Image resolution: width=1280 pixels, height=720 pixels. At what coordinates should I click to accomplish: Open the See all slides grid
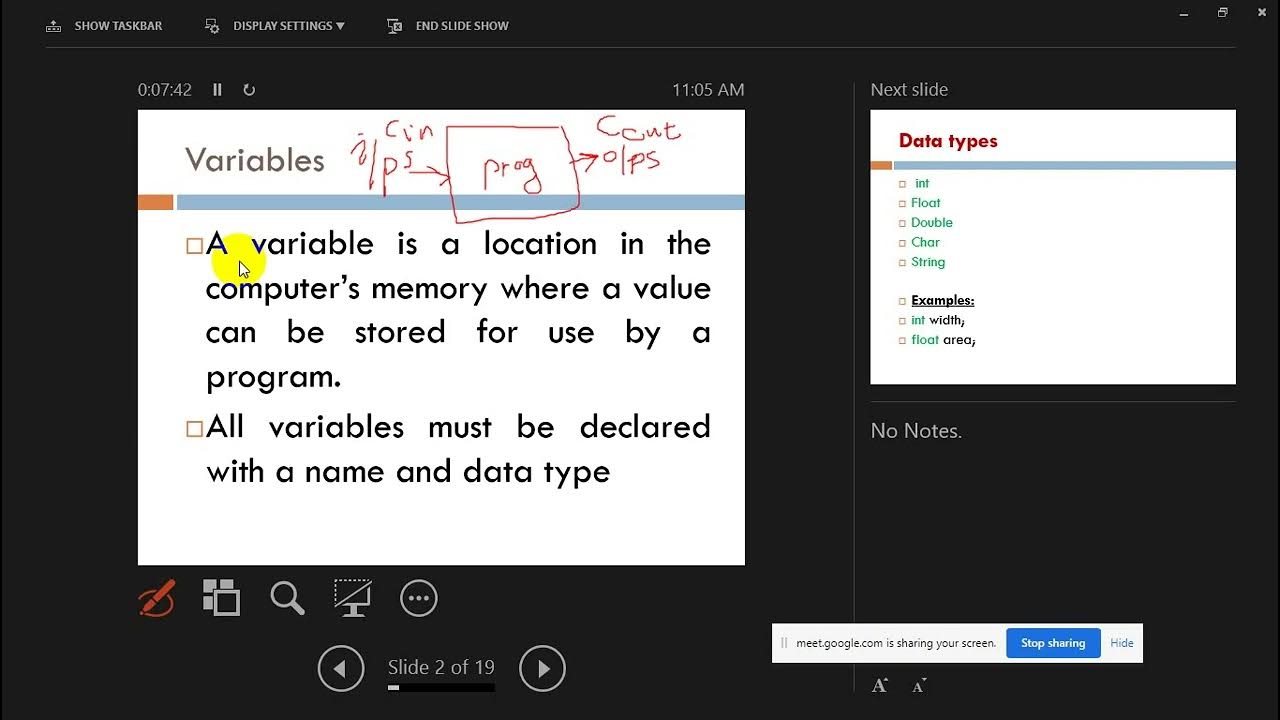click(221, 598)
